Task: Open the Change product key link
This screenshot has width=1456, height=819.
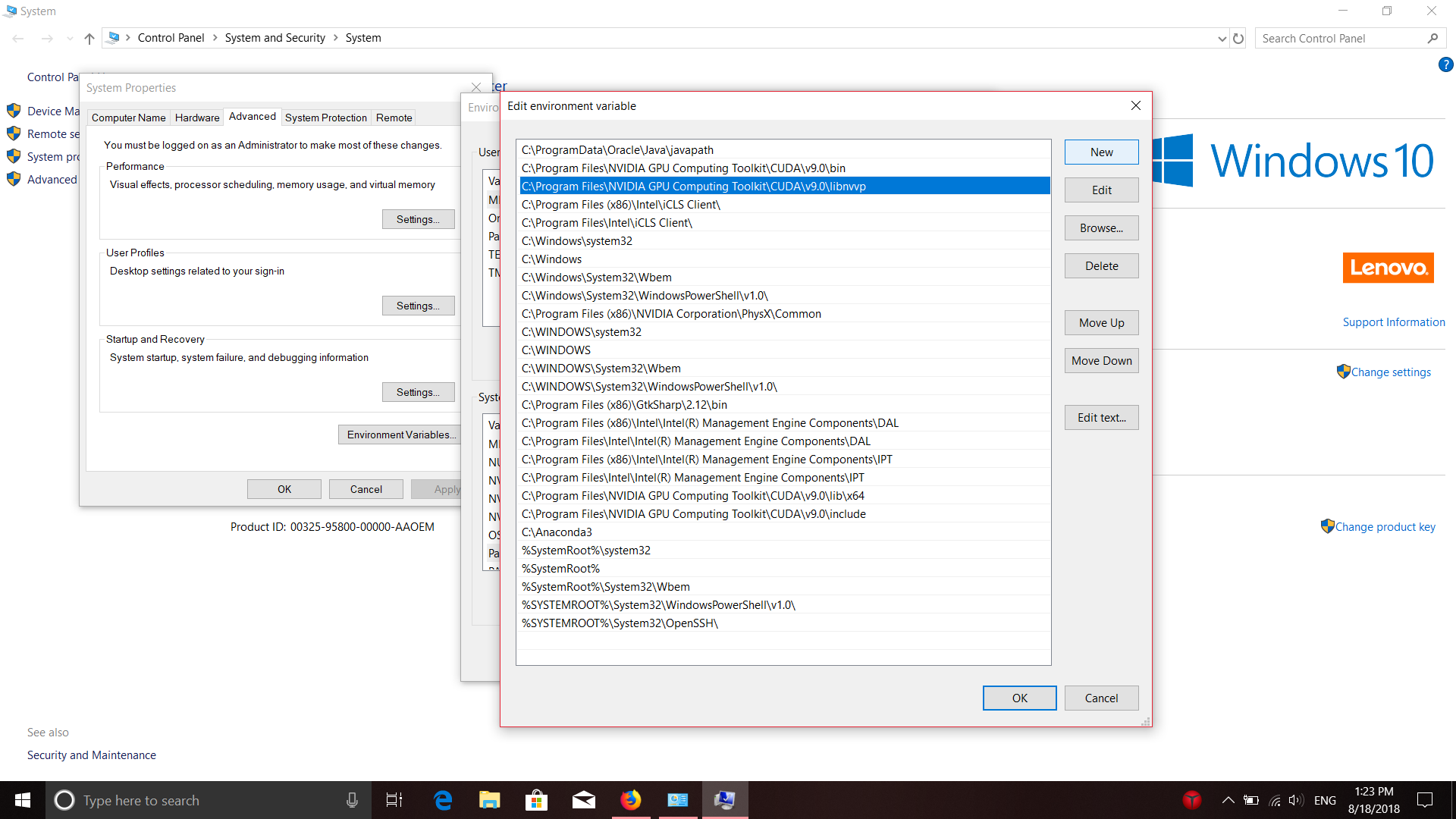Action: [1385, 527]
